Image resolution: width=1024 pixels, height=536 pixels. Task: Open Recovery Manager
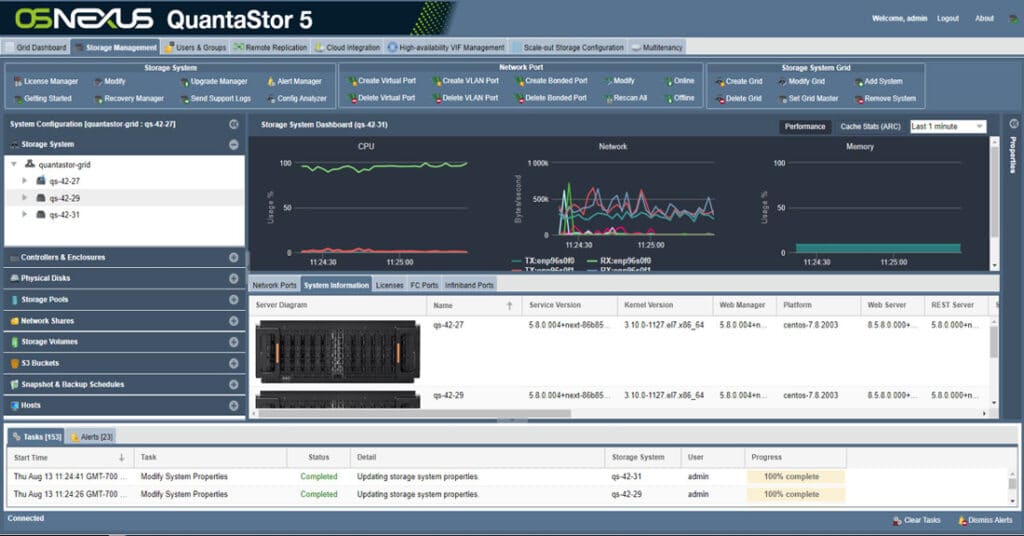click(x=129, y=99)
